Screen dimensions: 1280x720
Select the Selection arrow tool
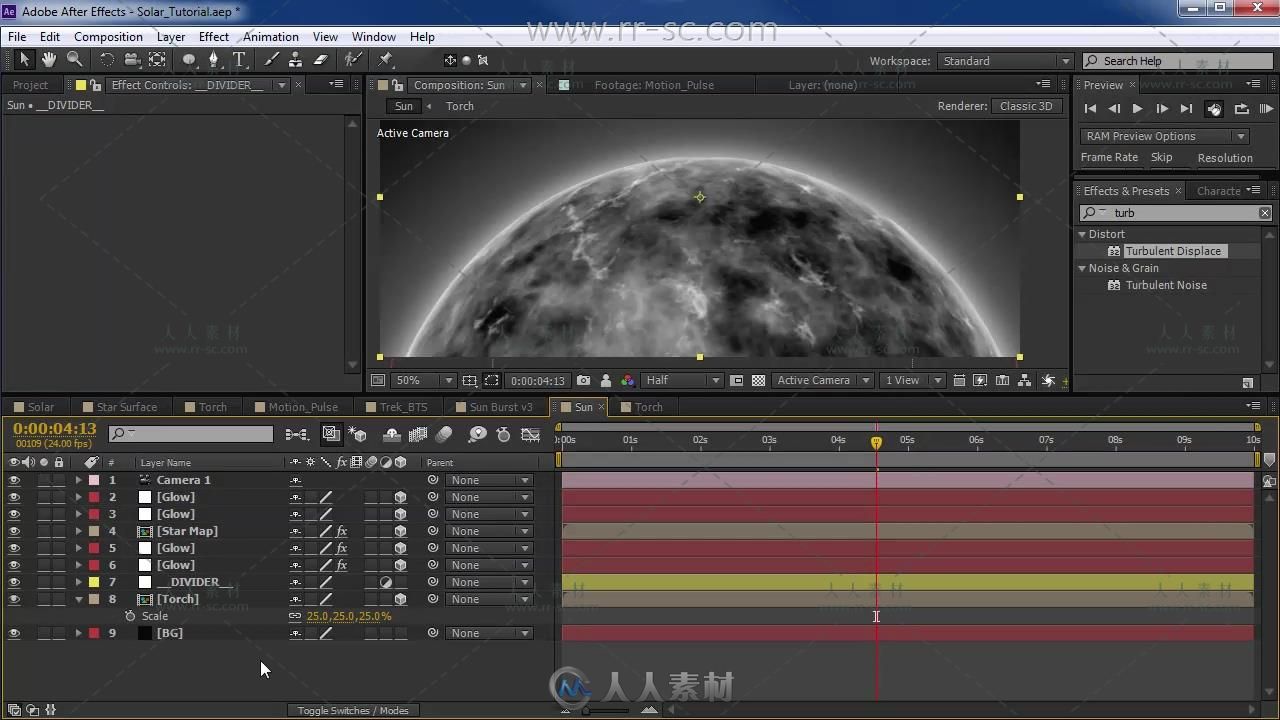pyautogui.click(x=25, y=60)
